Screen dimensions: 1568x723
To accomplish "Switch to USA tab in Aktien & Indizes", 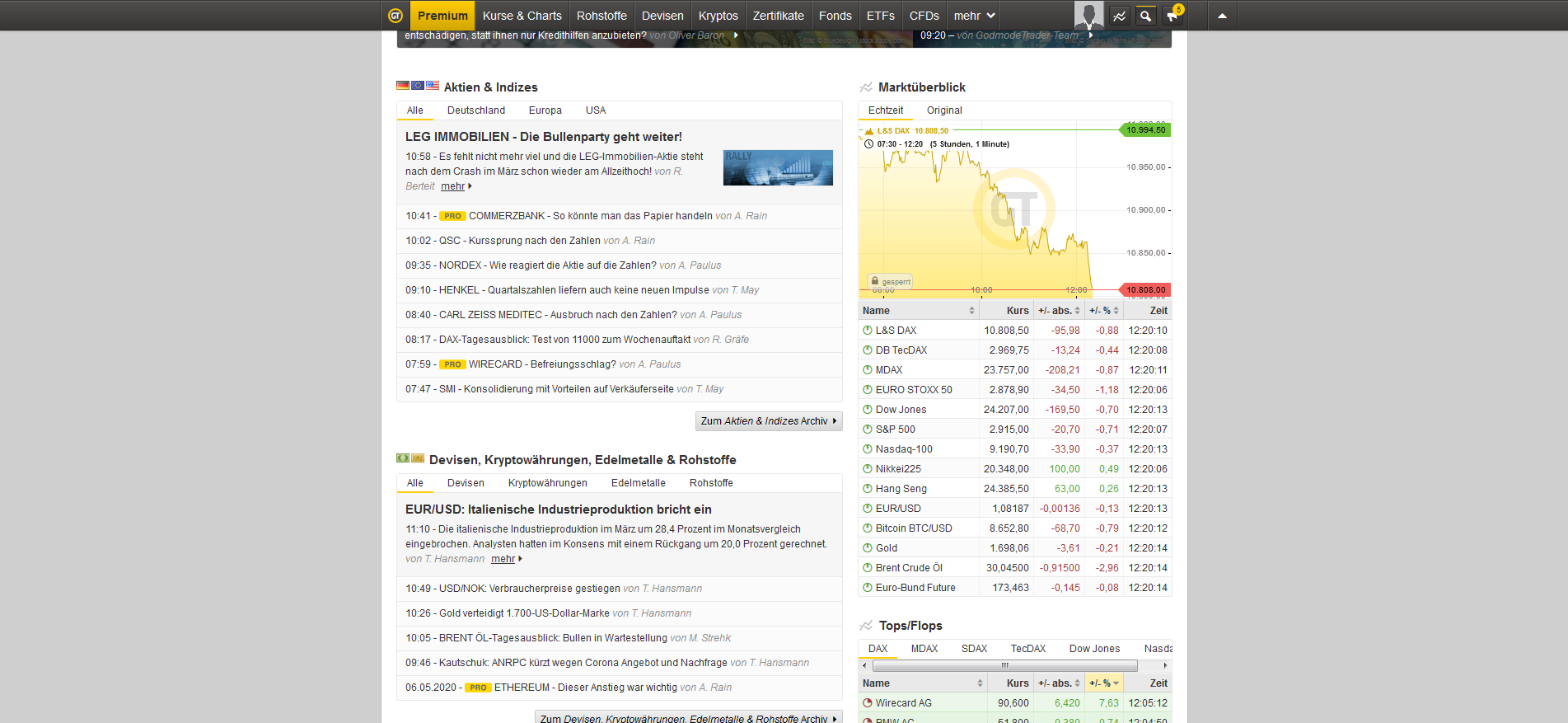I will point(596,110).
